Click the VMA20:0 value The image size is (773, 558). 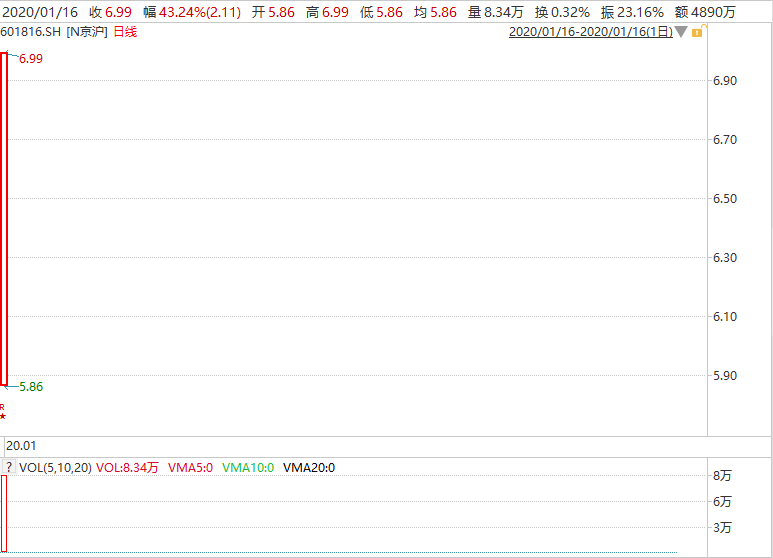click(309, 467)
